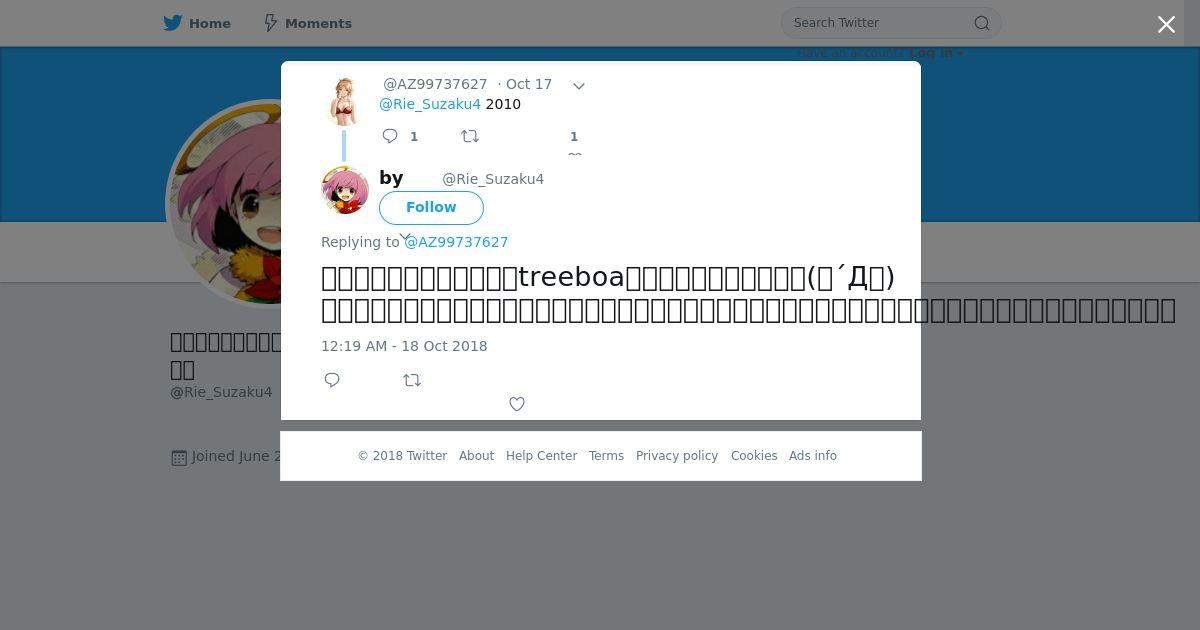Viewport: 1200px width, 630px height.
Task: Follow the @Rie_Suzaku4 account
Action: [431, 207]
